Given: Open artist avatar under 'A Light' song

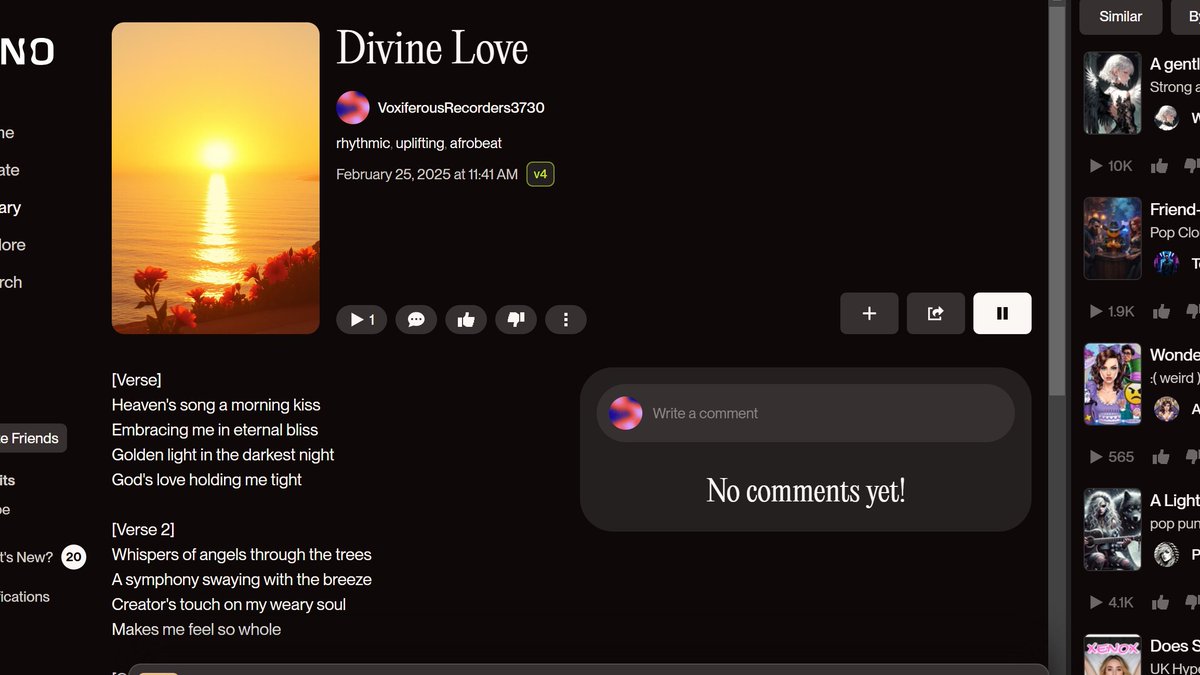Looking at the screenshot, I should (1166, 554).
